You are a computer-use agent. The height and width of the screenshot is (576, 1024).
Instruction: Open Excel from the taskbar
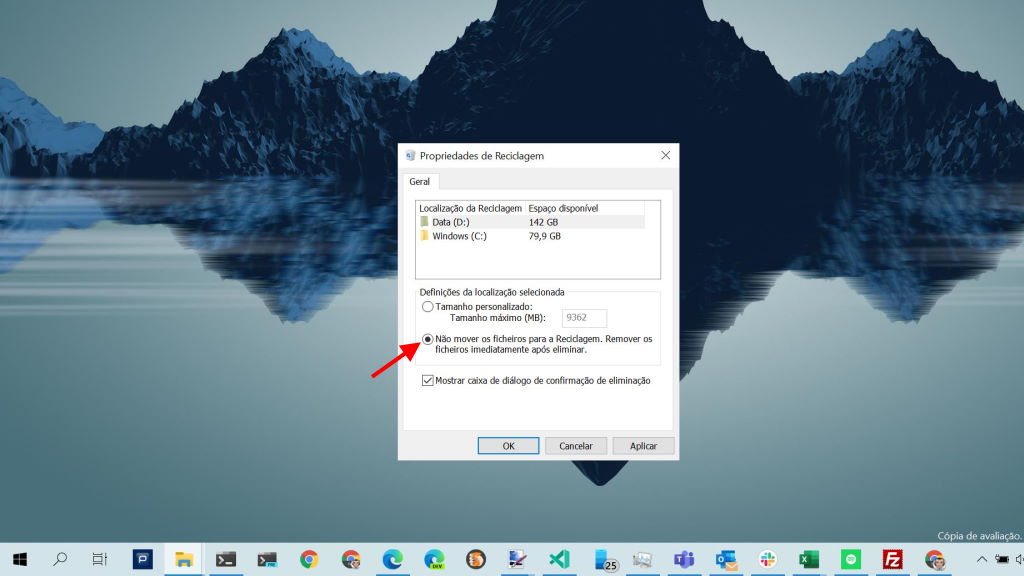(809, 559)
